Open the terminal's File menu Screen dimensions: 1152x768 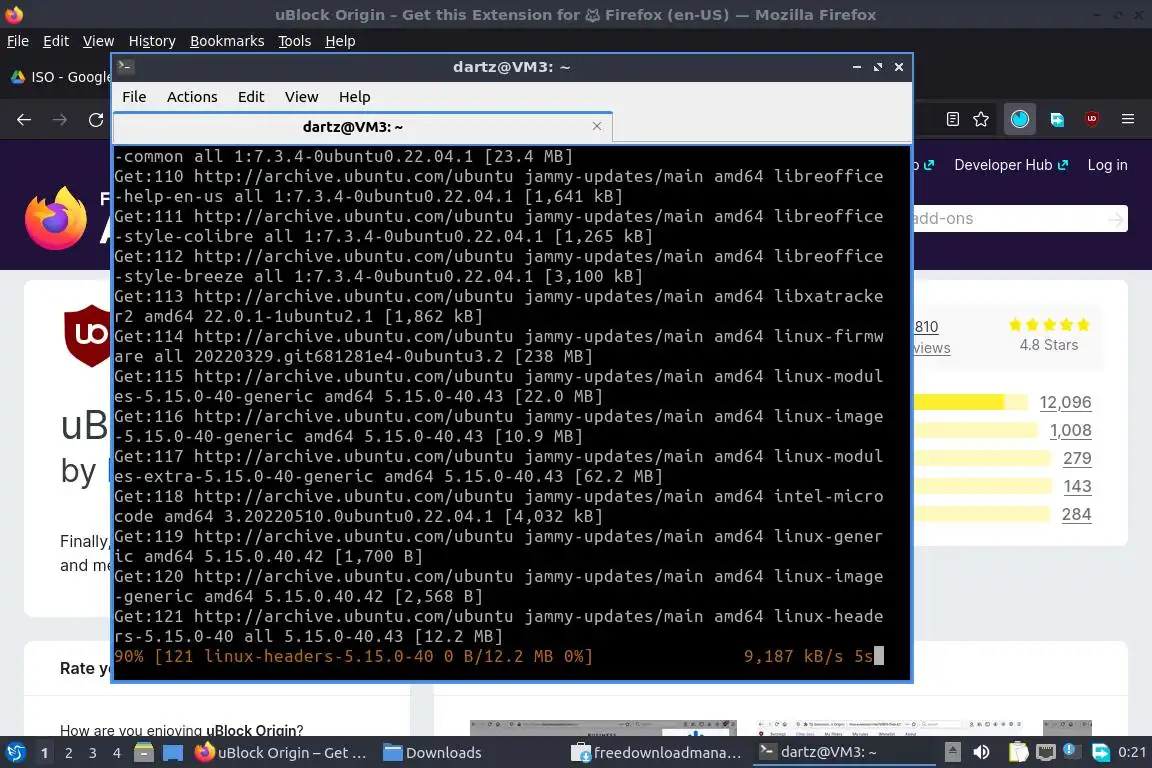tap(134, 97)
